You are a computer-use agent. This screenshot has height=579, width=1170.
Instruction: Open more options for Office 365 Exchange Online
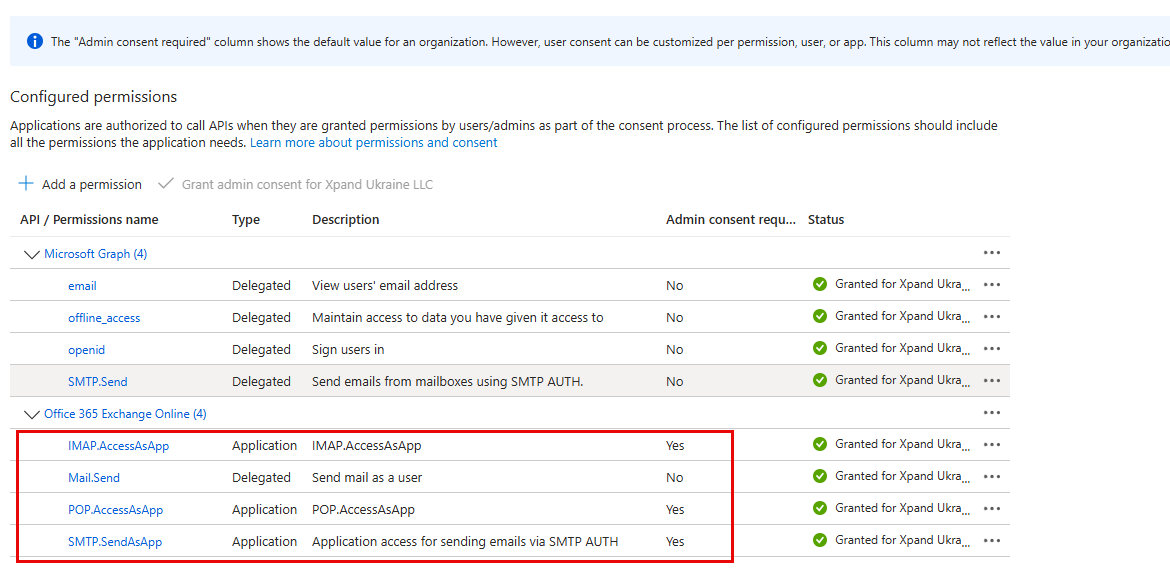[x=991, y=413]
